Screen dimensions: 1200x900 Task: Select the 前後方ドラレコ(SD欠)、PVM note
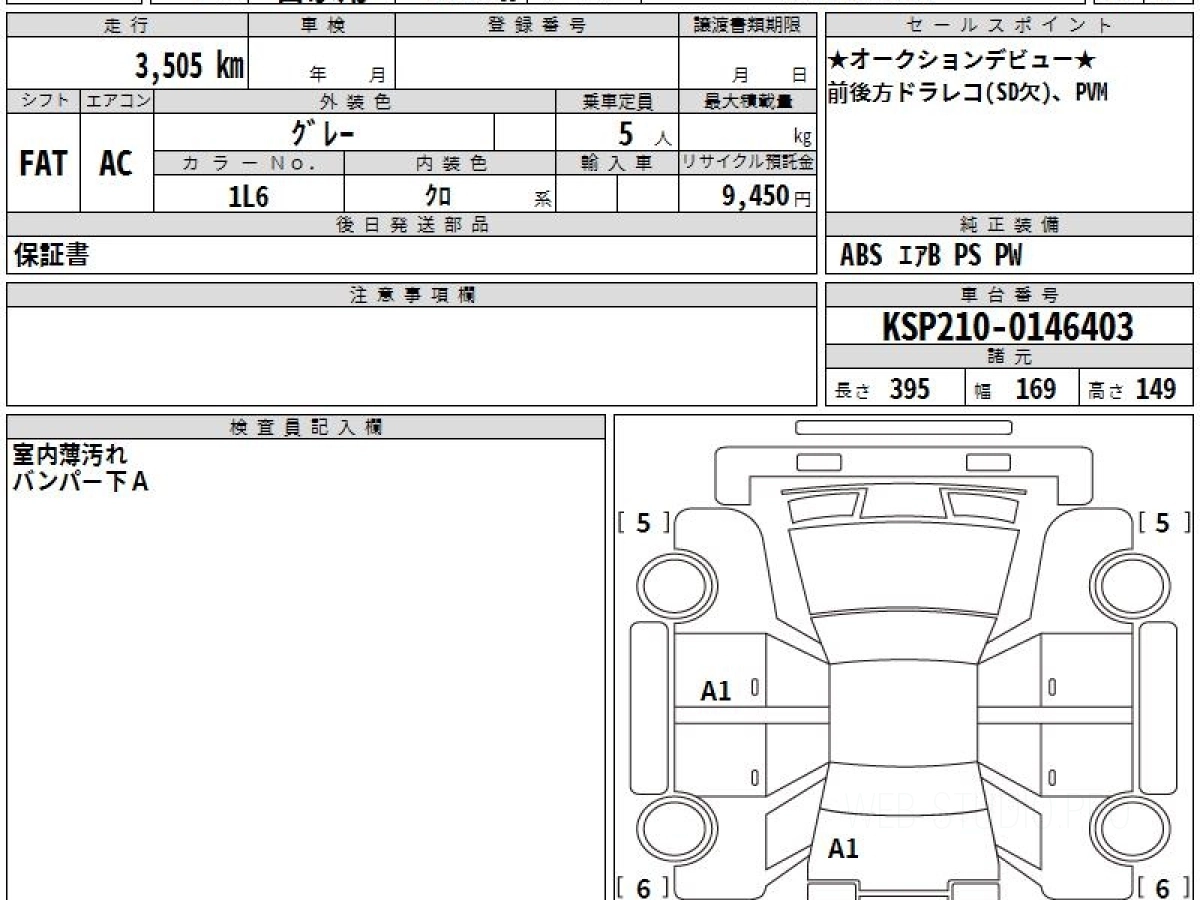tap(967, 93)
